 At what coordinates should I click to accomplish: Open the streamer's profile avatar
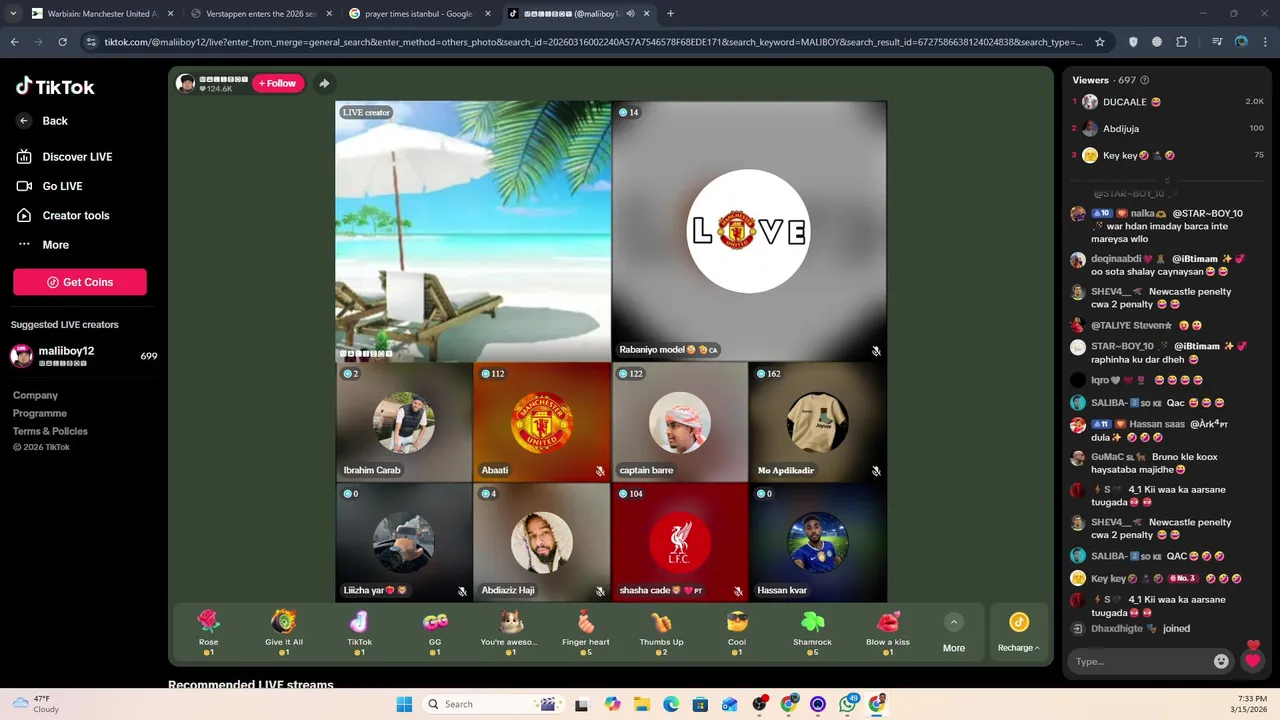coord(186,83)
